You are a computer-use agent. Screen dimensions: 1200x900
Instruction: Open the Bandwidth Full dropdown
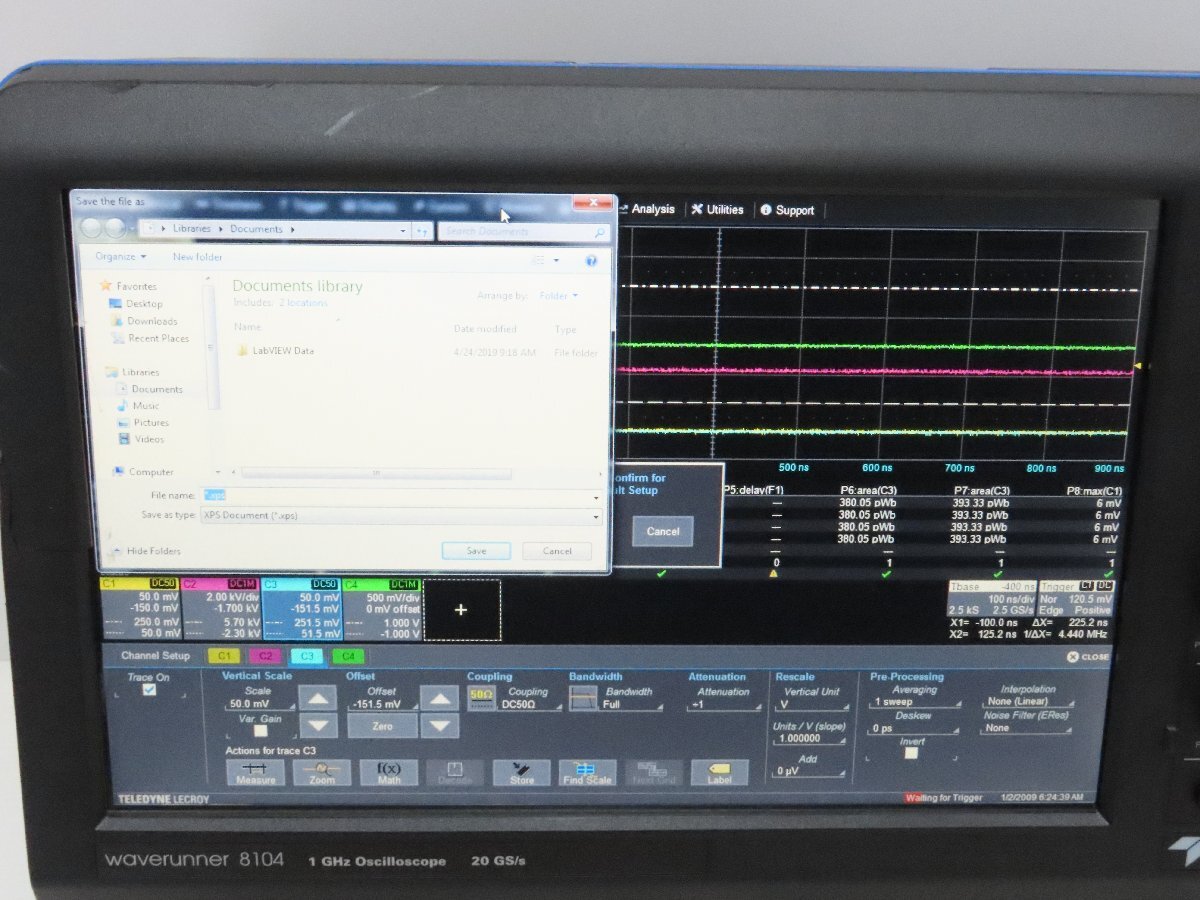tap(632, 704)
